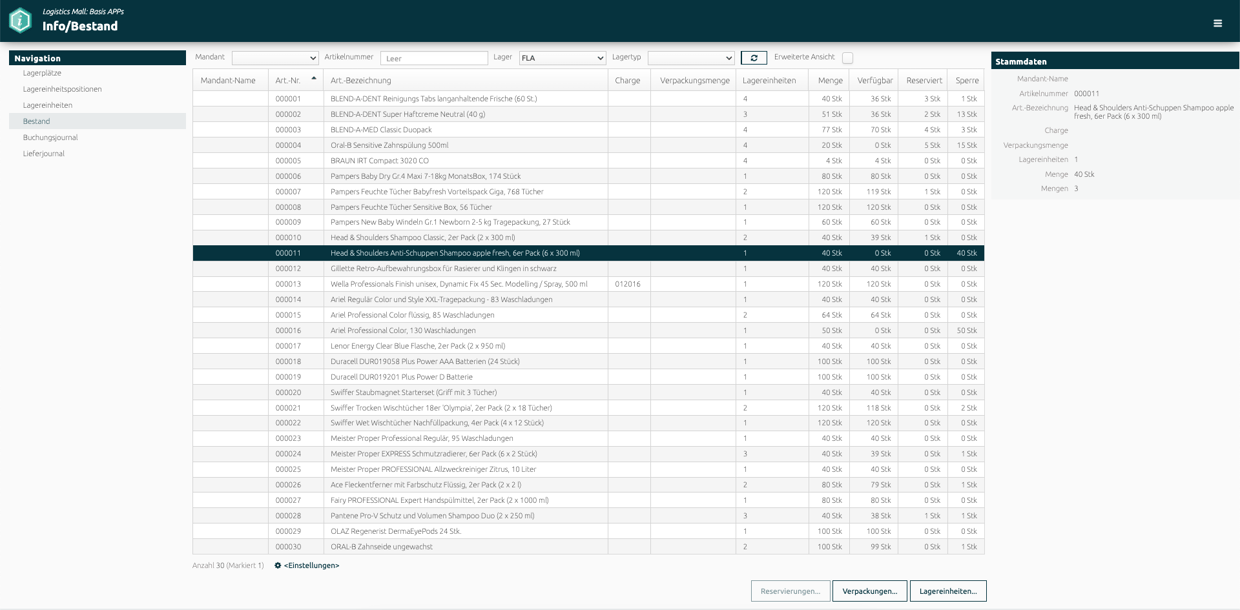Sort by Charge column header
The image size is (1240, 610).
(x=628, y=80)
